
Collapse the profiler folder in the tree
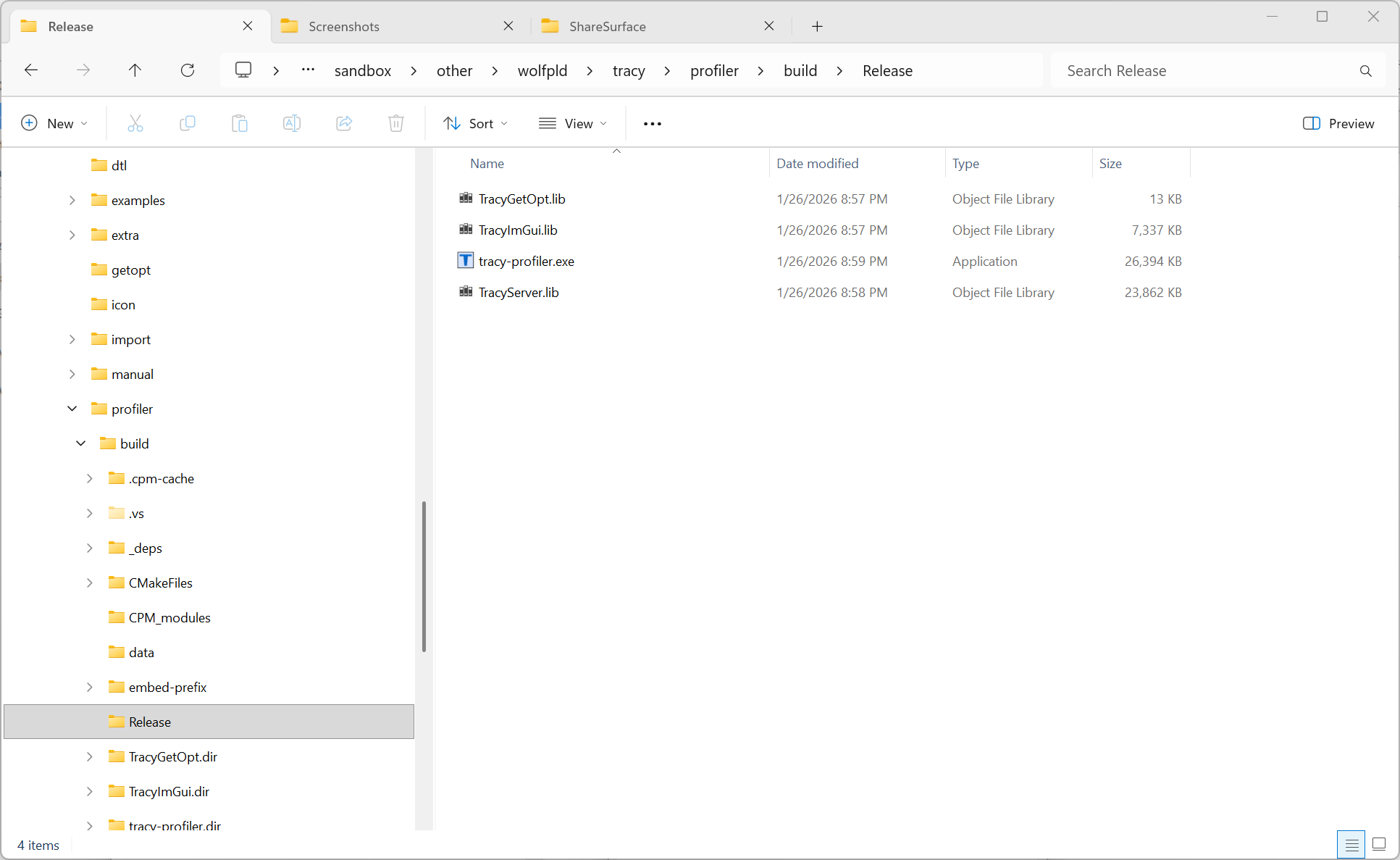click(x=72, y=409)
